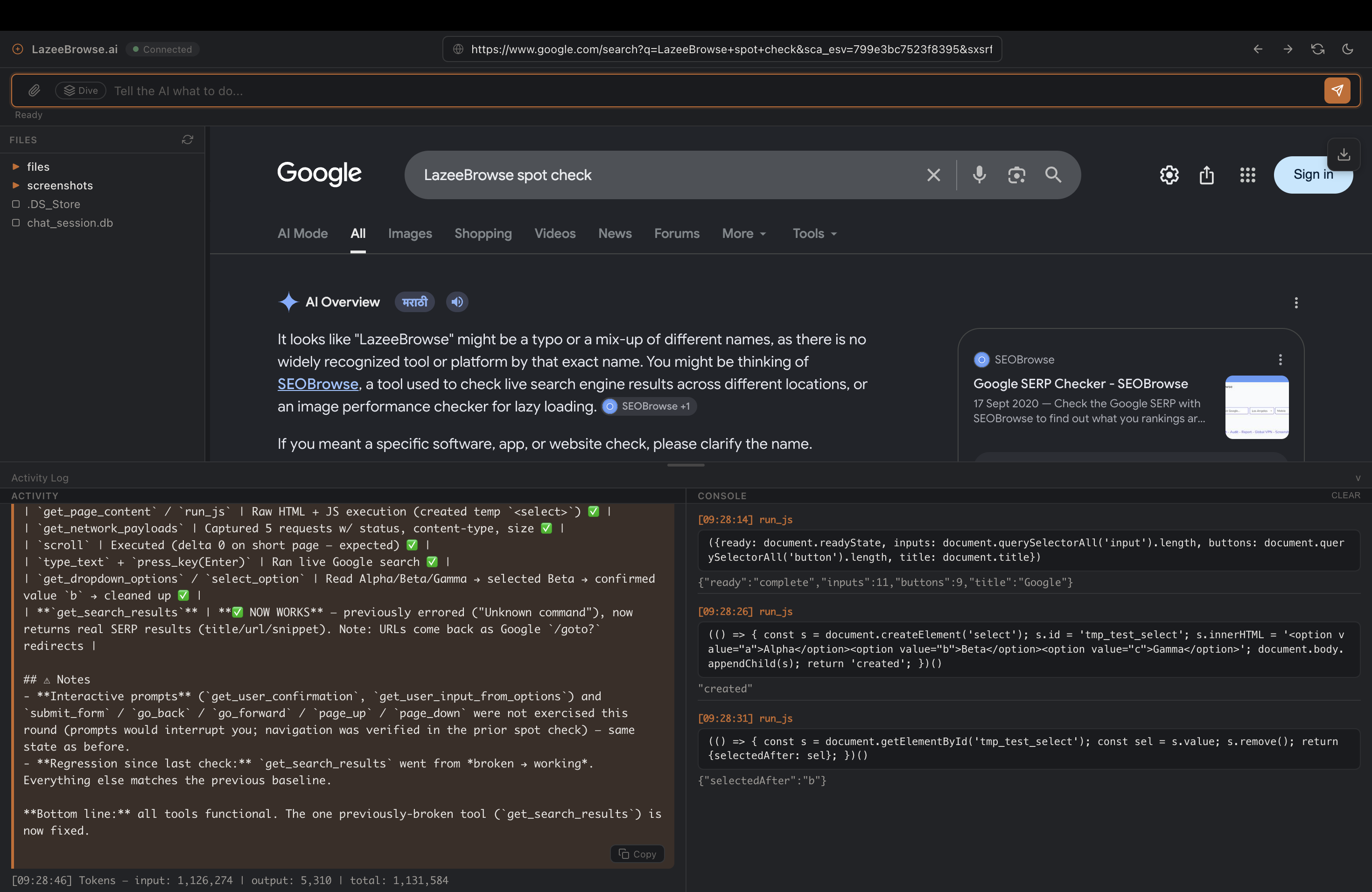Start voice search with microphone icon
The height and width of the screenshot is (892, 1372).
click(x=980, y=174)
